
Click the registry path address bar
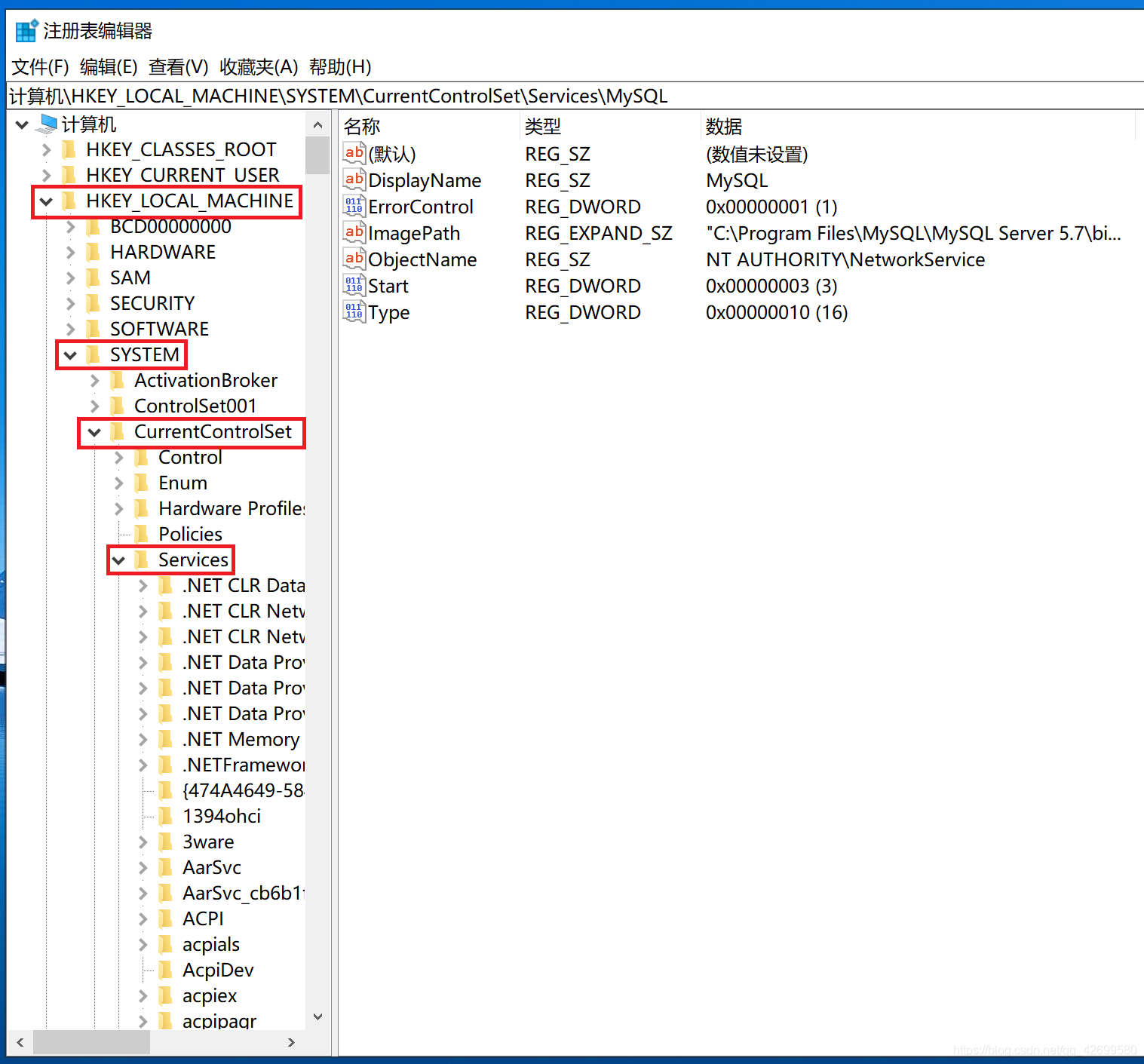pyautogui.click(x=575, y=96)
